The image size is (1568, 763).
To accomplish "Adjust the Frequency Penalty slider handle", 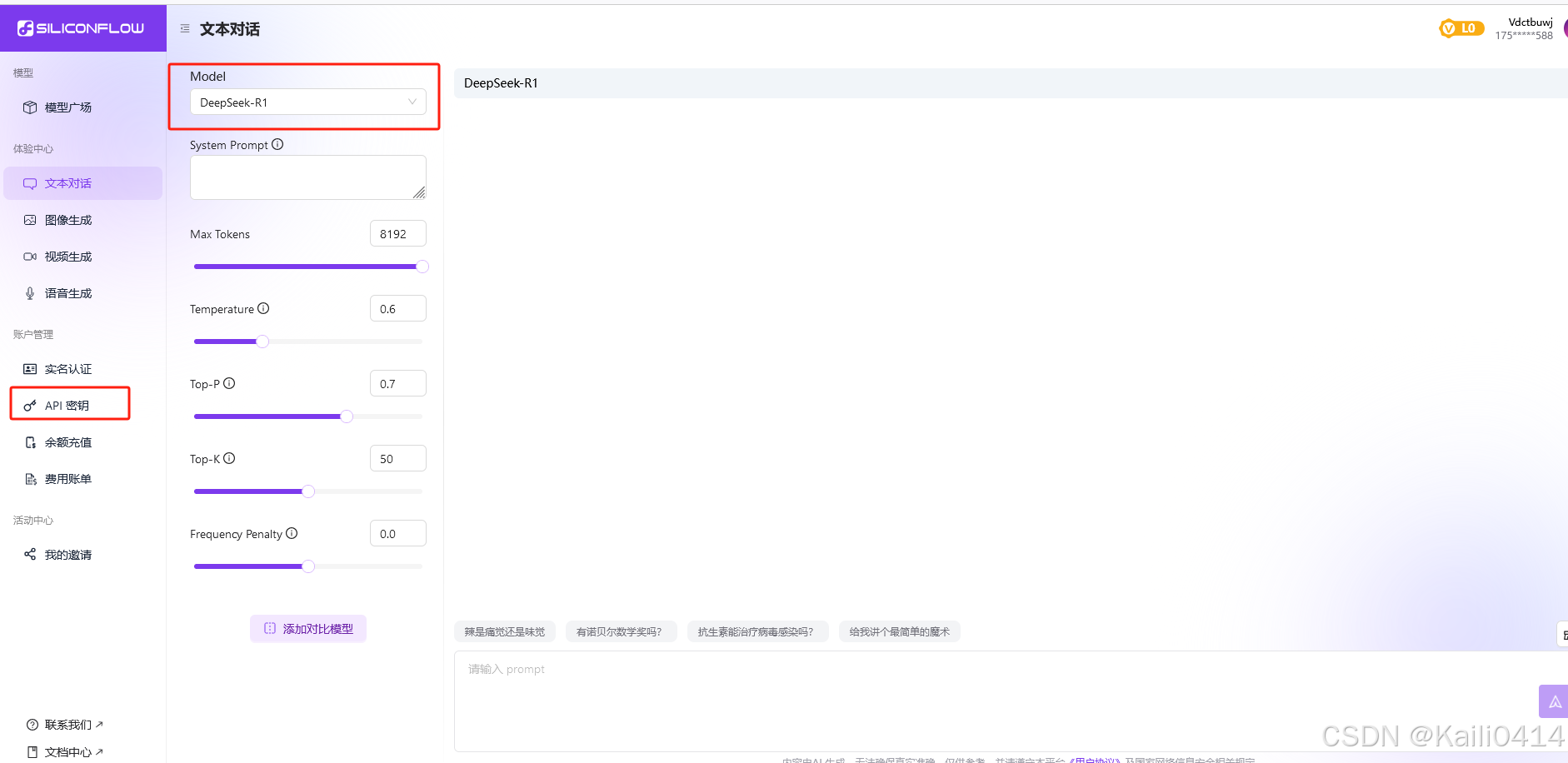I will tap(308, 566).
